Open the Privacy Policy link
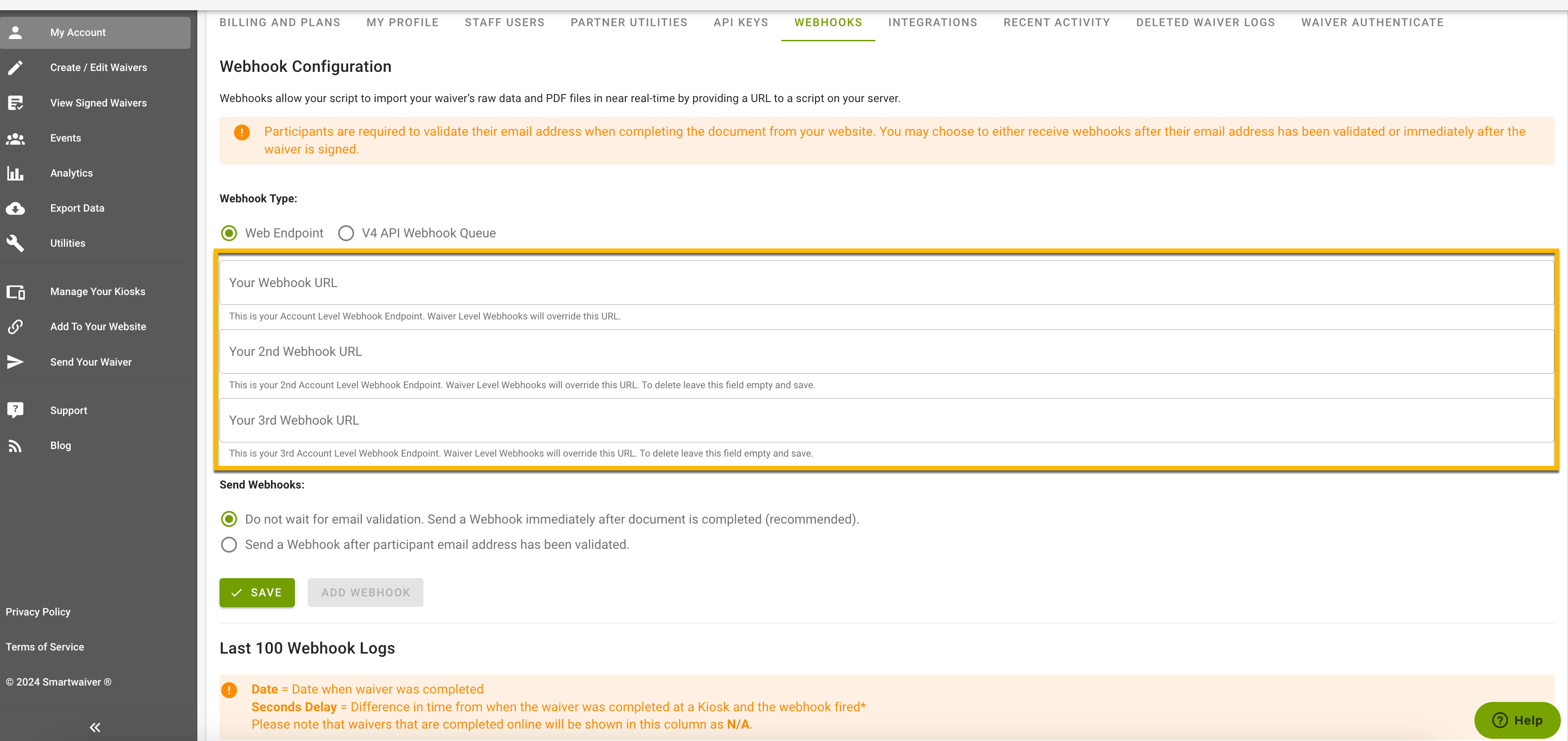The width and height of the screenshot is (1568, 741). pyautogui.click(x=38, y=612)
